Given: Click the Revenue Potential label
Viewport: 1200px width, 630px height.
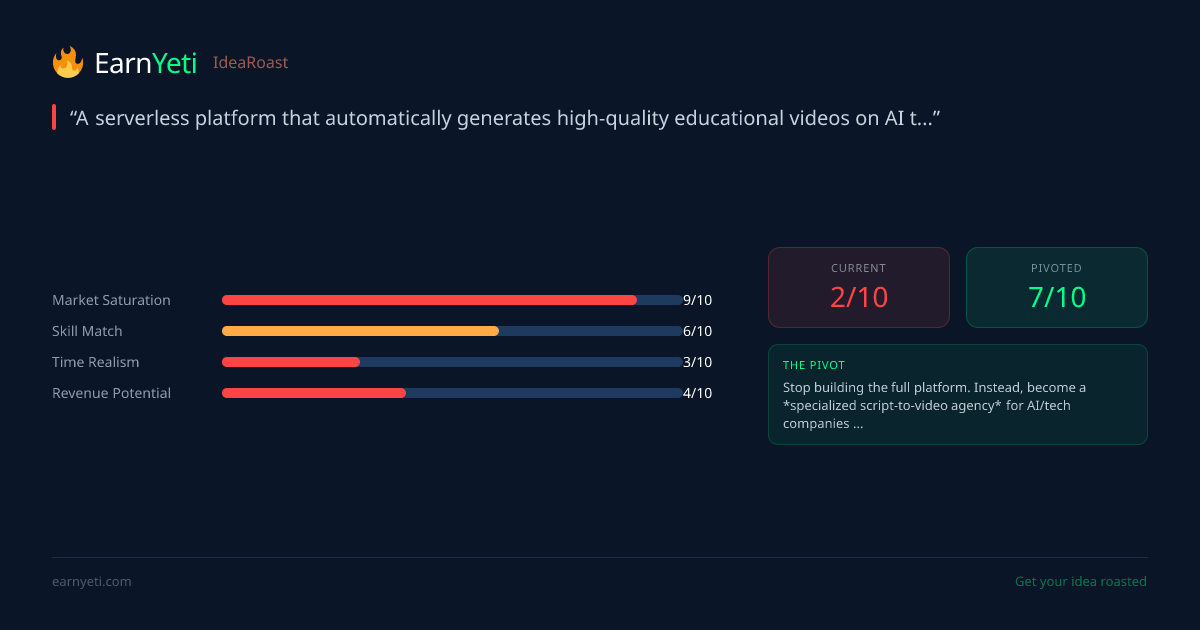Looking at the screenshot, I should (x=111, y=393).
